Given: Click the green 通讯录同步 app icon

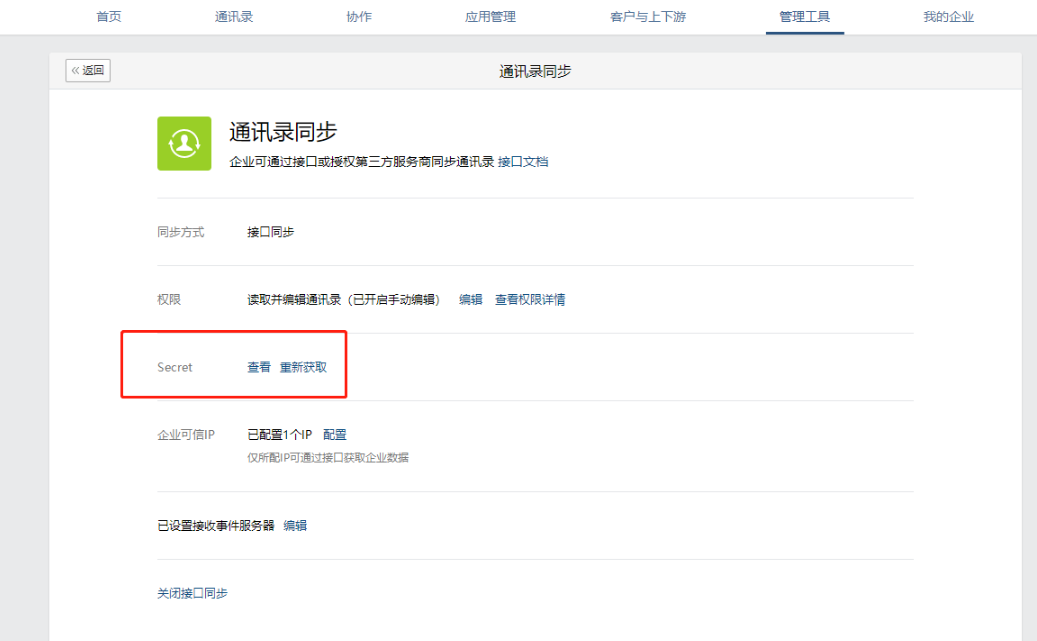Looking at the screenshot, I should (x=184, y=143).
